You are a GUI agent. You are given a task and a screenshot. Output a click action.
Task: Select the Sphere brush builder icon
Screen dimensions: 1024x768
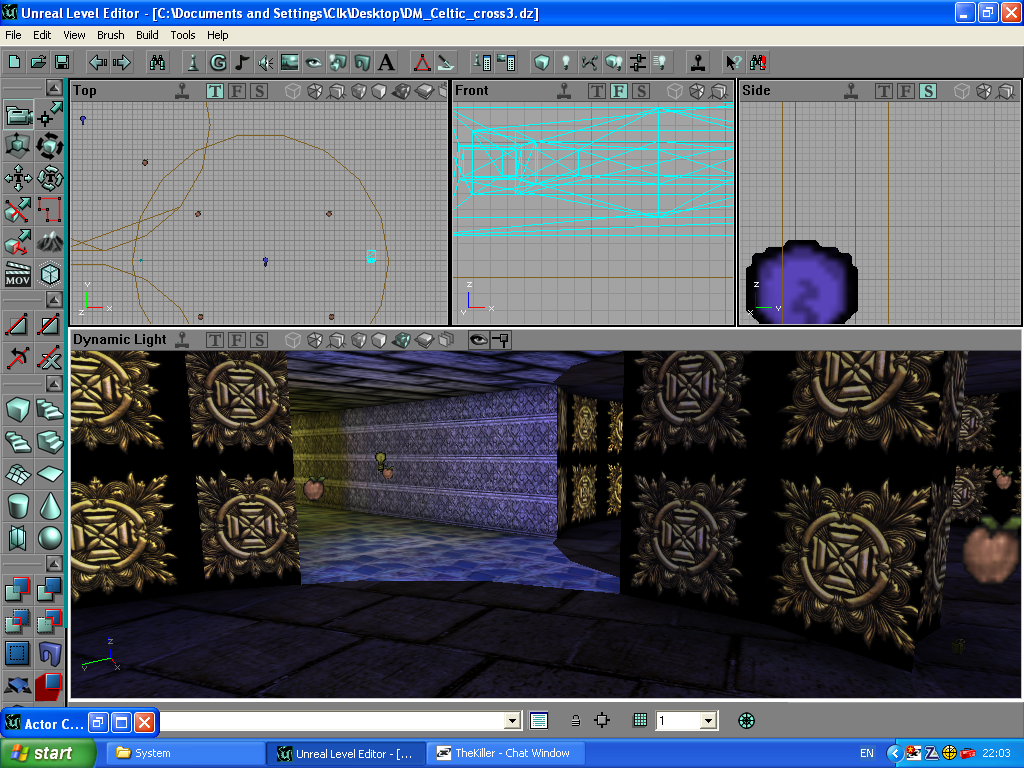click(x=50, y=539)
